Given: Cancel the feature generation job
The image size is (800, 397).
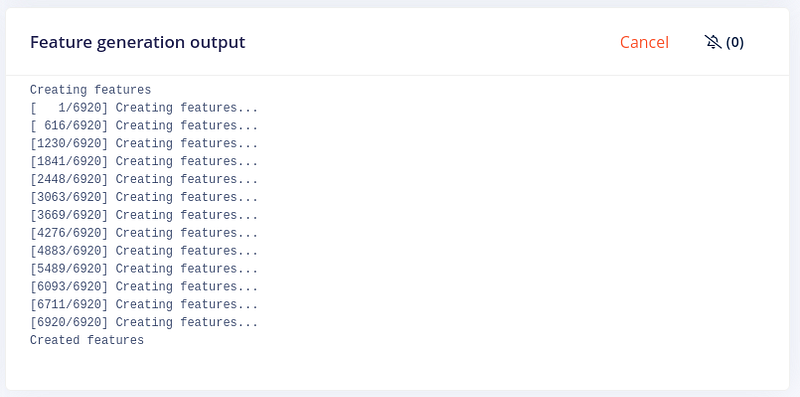Looking at the screenshot, I should [x=644, y=42].
